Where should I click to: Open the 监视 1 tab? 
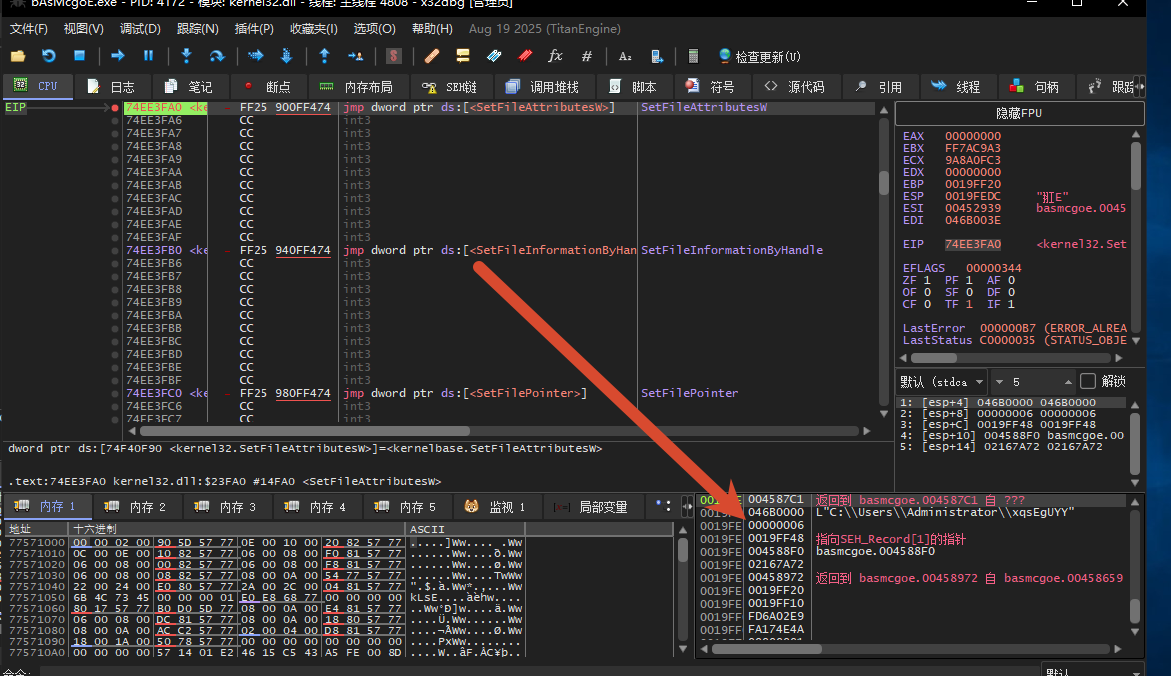coord(495,506)
